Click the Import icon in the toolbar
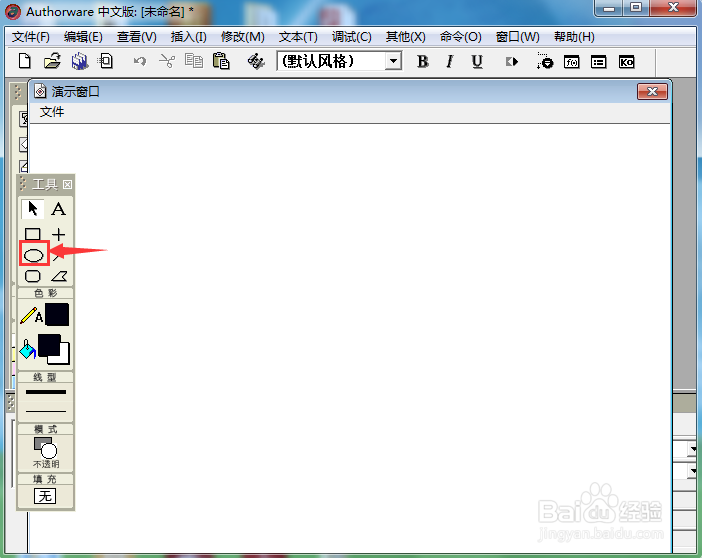 click(x=106, y=61)
